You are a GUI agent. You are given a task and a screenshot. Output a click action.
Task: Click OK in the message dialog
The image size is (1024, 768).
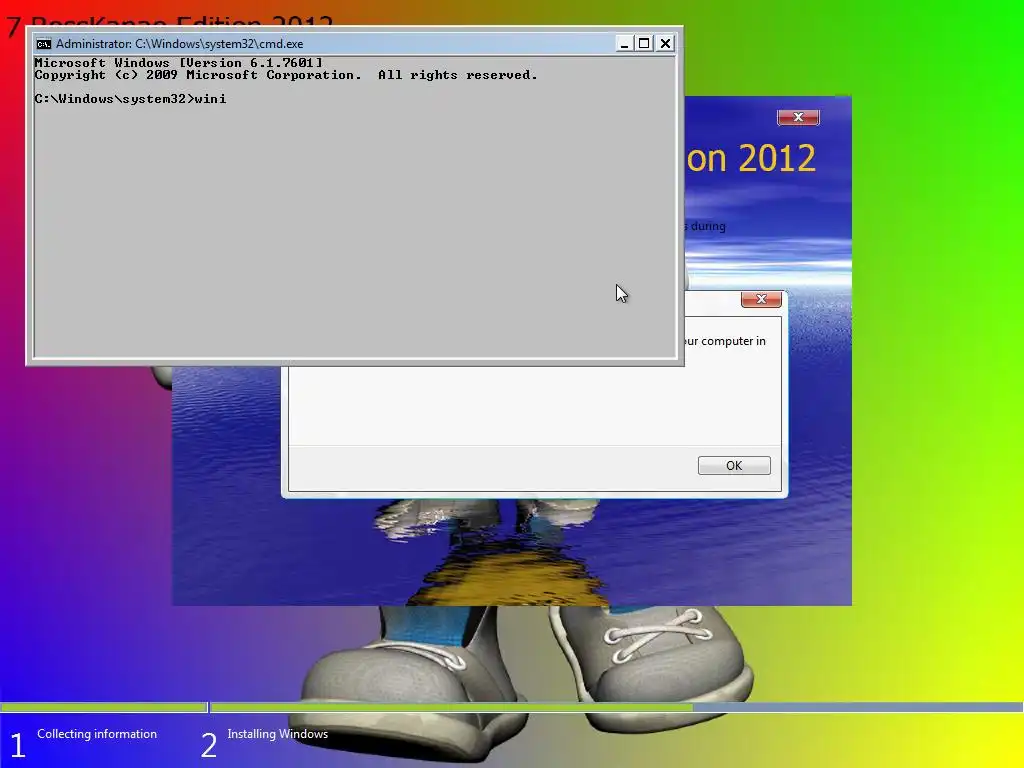tap(734, 466)
